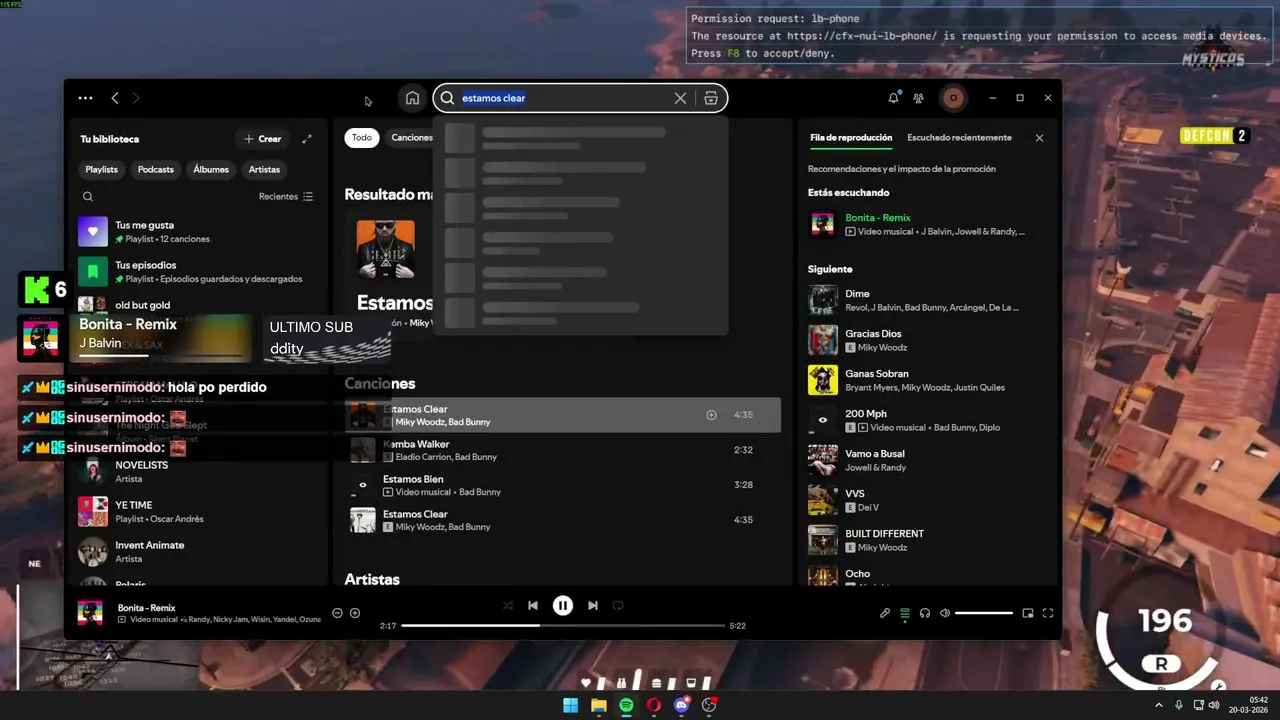Toggle the Playlists library filter
Viewport: 1280px width, 720px height.
click(x=101, y=169)
